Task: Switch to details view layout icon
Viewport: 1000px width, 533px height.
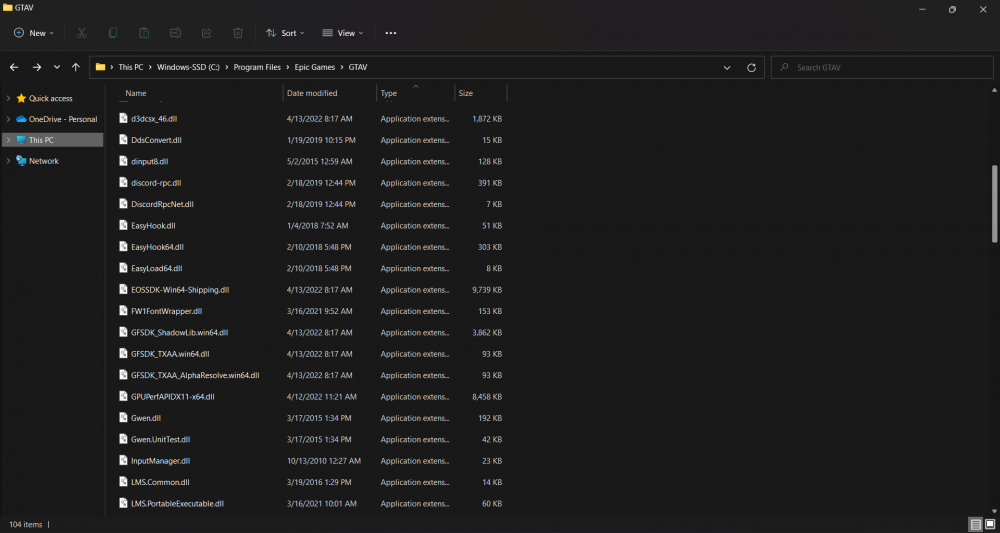Action: (x=976, y=525)
